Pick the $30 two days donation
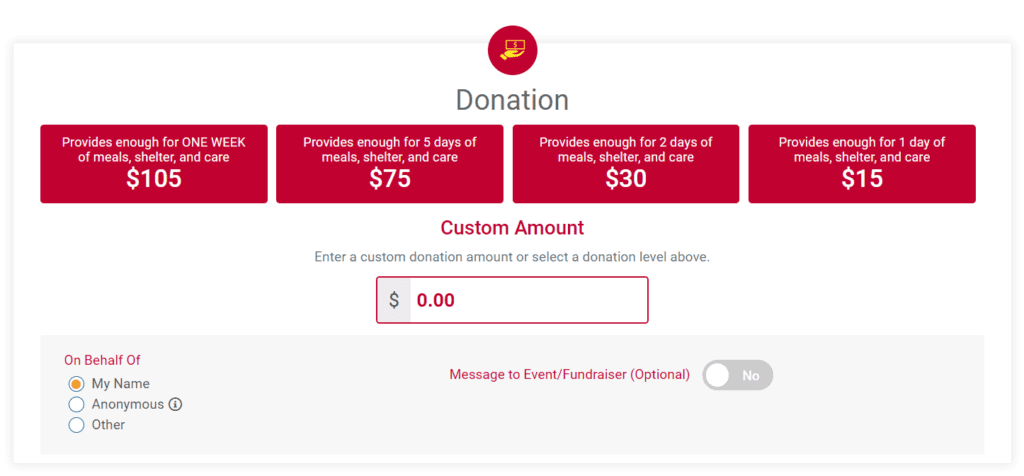This screenshot has height=476, width=1024. click(x=626, y=164)
